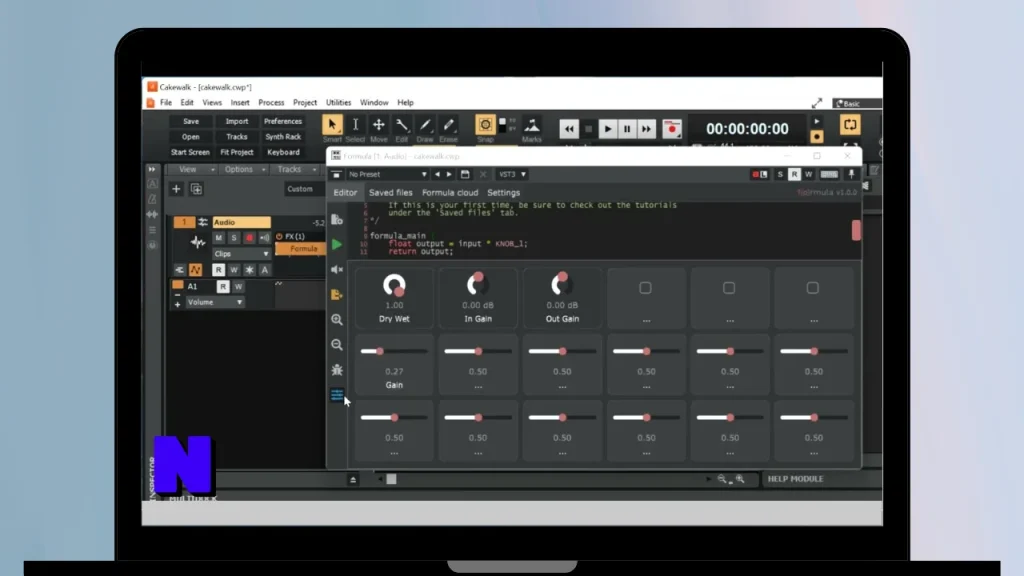Click the file clock icon in Formula sidebar

(x=336, y=219)
